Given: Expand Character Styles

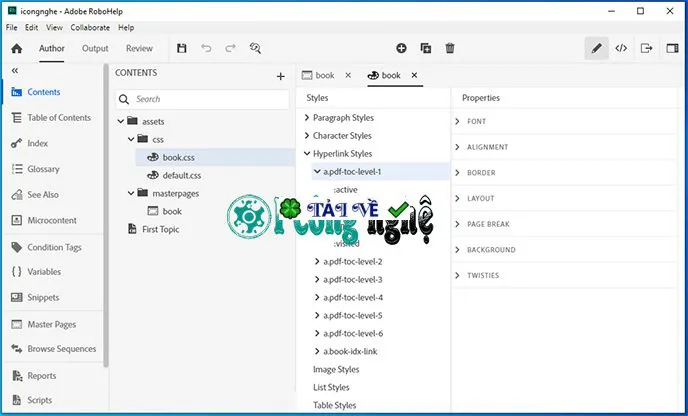Looking at the screenshot, I should (x=307, y=136).
